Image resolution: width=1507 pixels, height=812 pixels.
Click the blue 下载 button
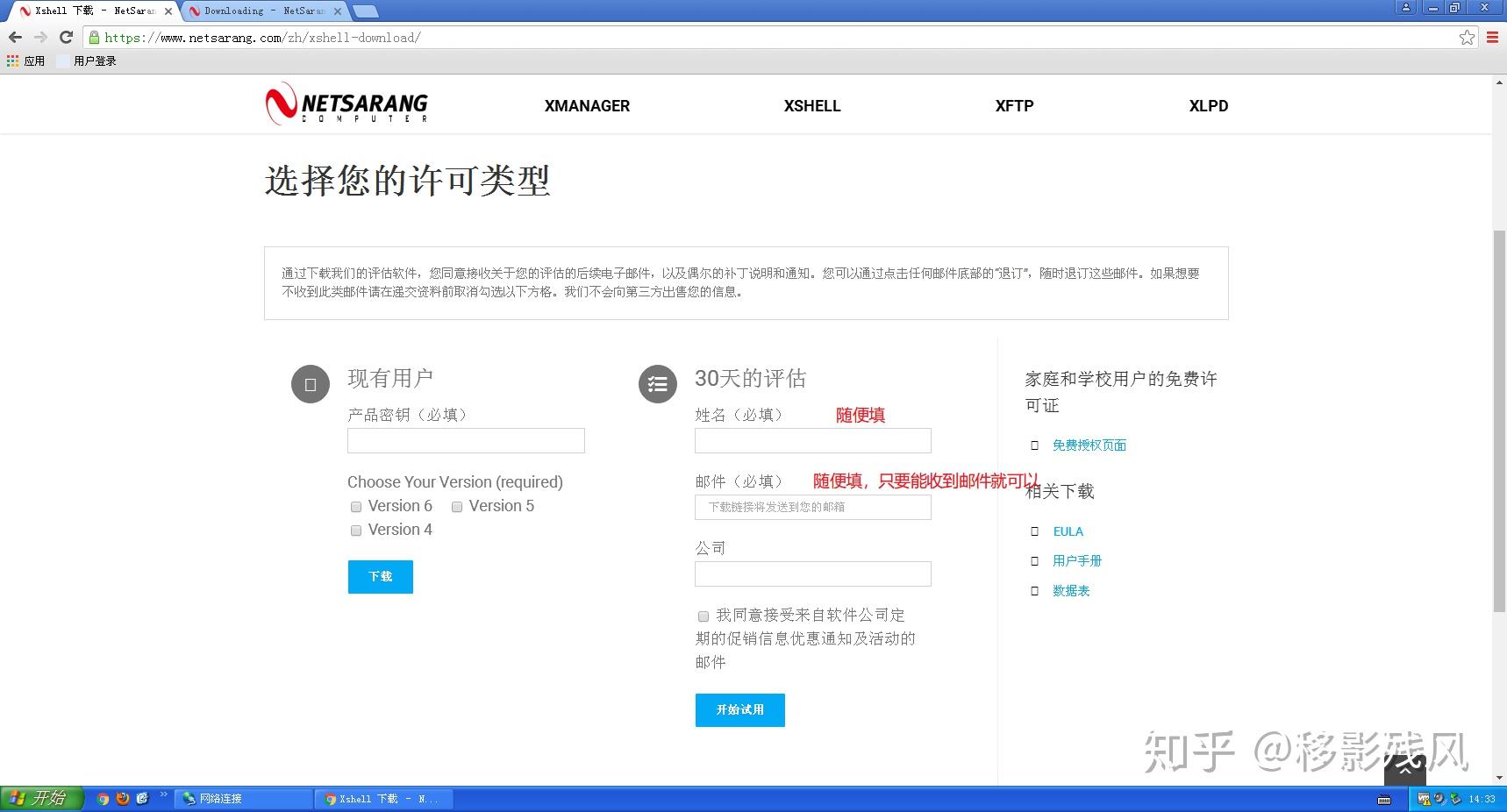tap(380, 576)
